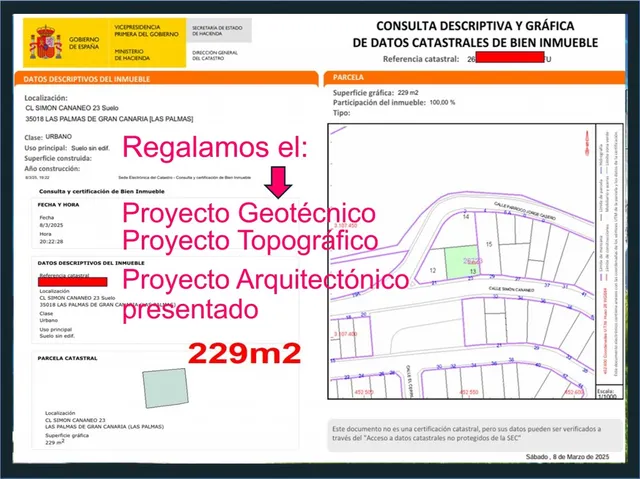This screenshot has width=640, height=479.
Task: Click the pink word 'presentado'
Action: 190,310
